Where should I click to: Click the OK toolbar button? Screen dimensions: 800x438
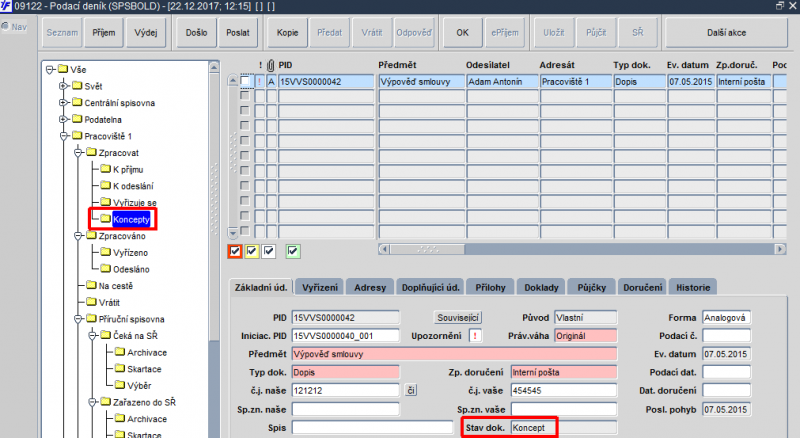click(462, 33)
